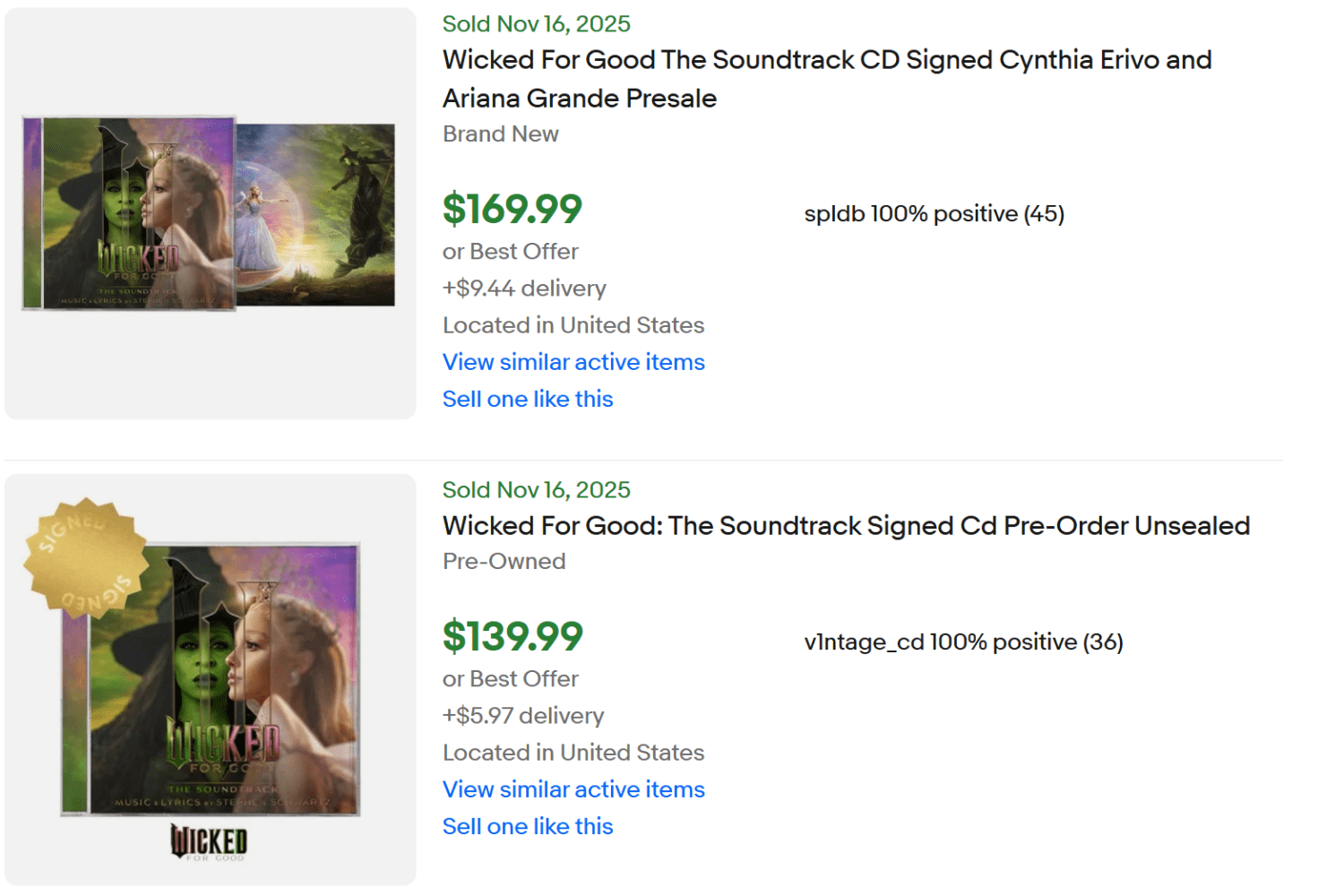Click the Brand New condition label
Screen dimensions: 1344x896
500,134
